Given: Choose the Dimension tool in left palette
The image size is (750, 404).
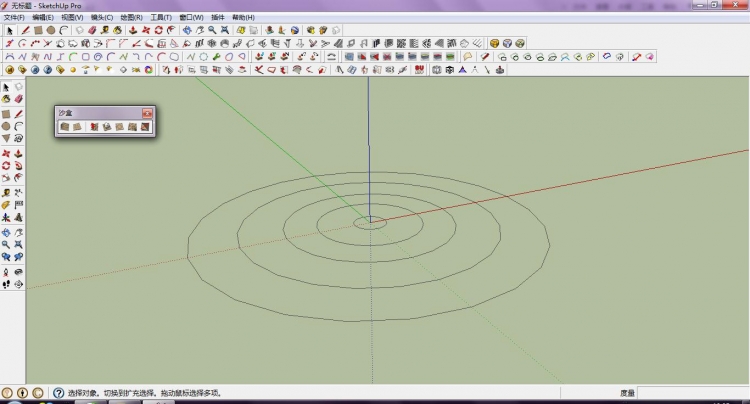Looking at the screenshot, I should (x=18, y=193).
